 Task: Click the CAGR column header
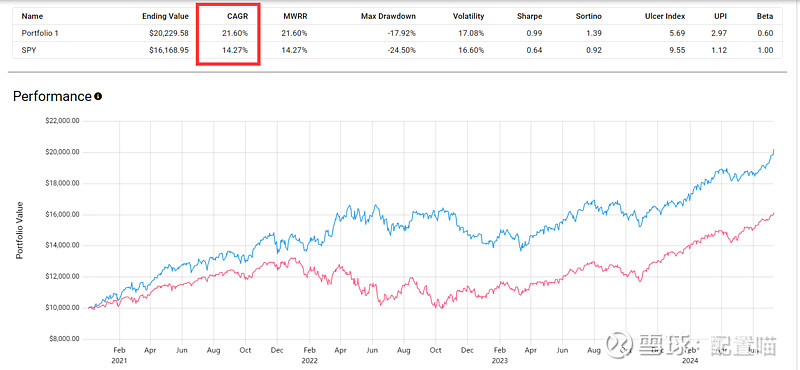click(x=237, y=16)
